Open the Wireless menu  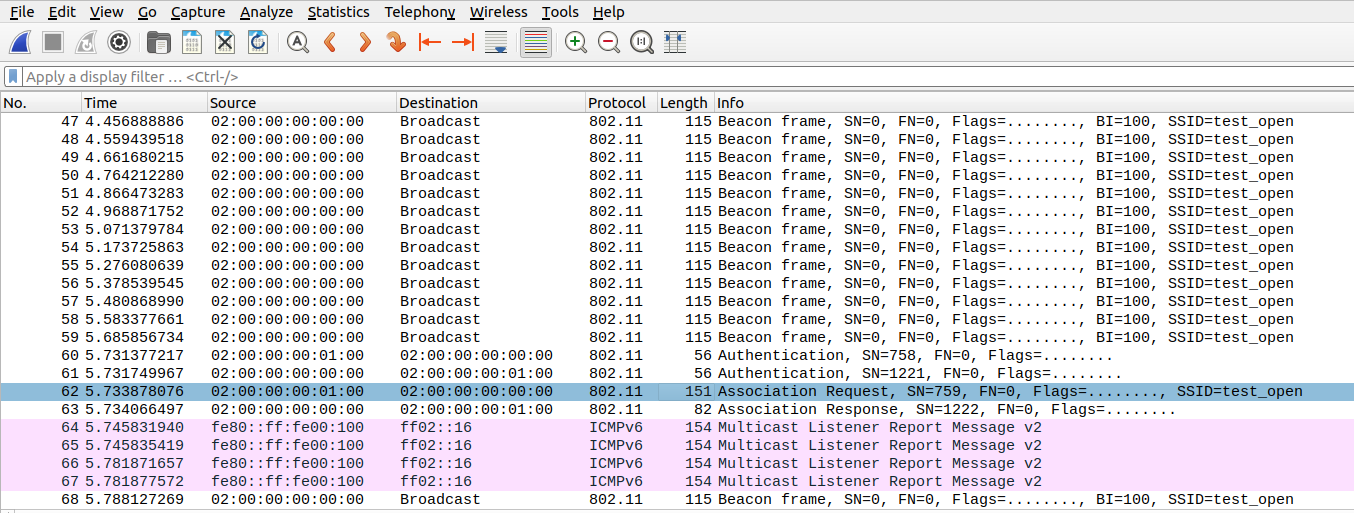tap(498, 12)
